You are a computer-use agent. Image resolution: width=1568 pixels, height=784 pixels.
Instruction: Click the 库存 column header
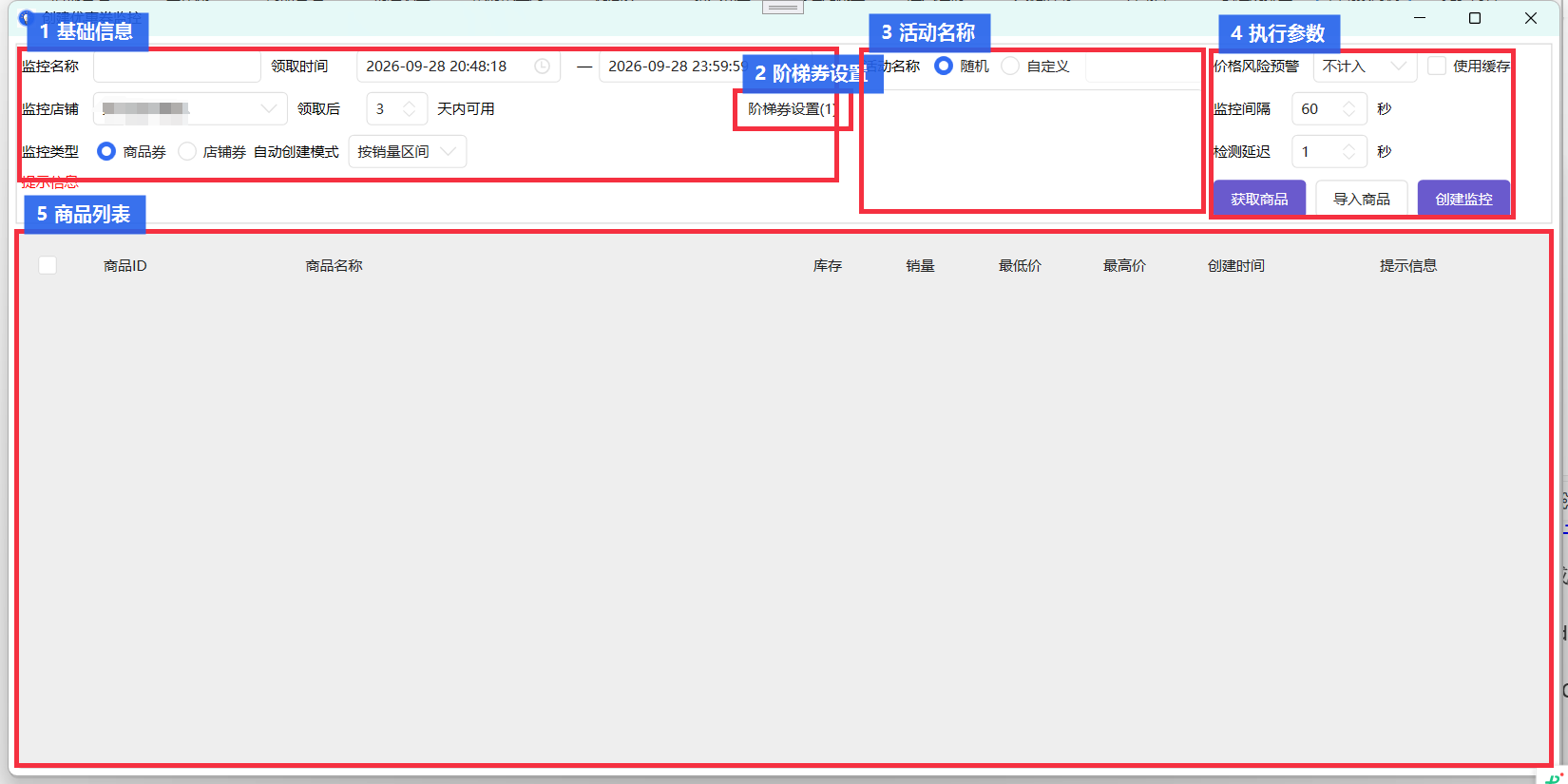828,266
